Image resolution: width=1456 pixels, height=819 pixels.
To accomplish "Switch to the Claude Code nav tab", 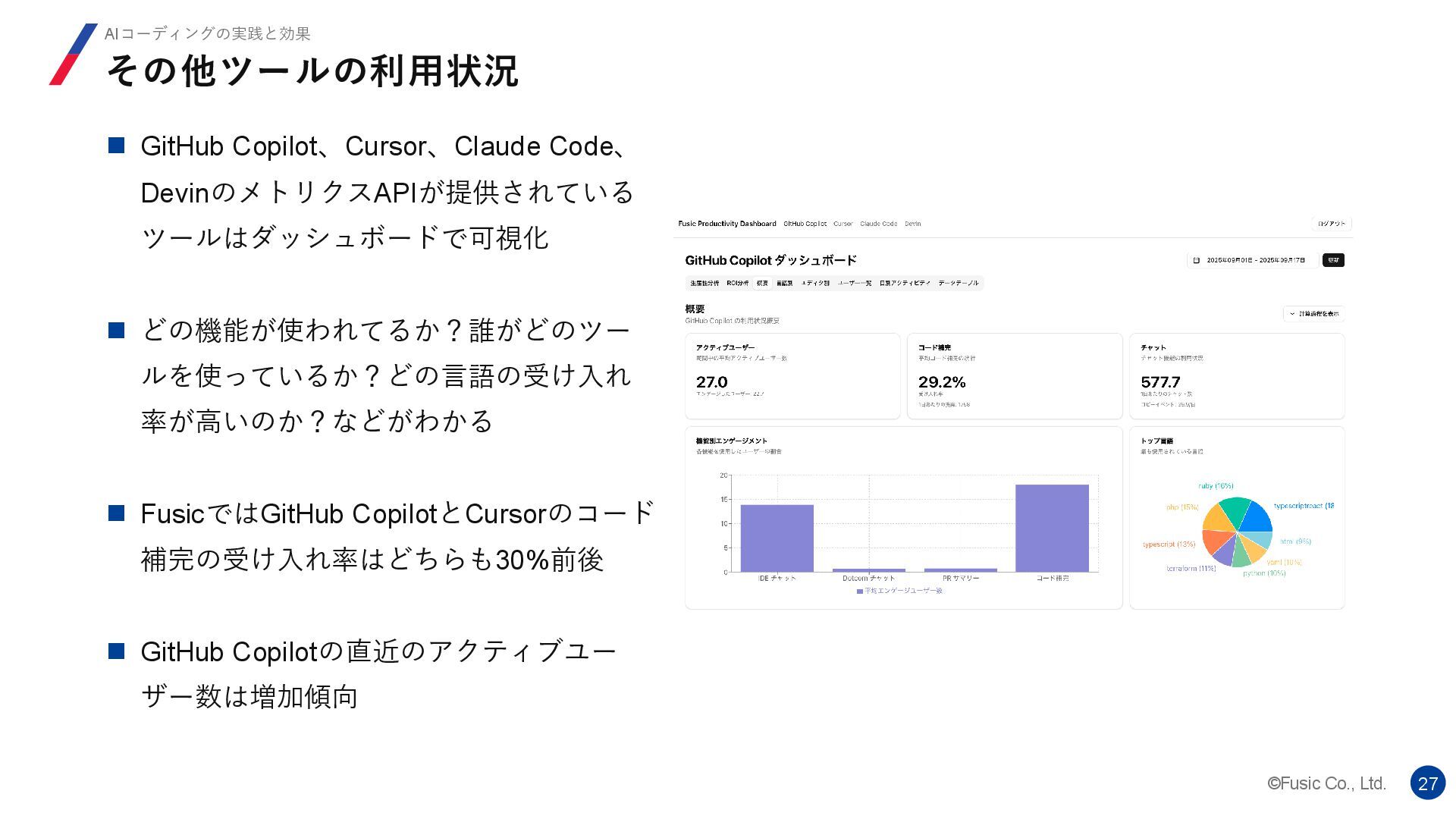I will (878, 224).
